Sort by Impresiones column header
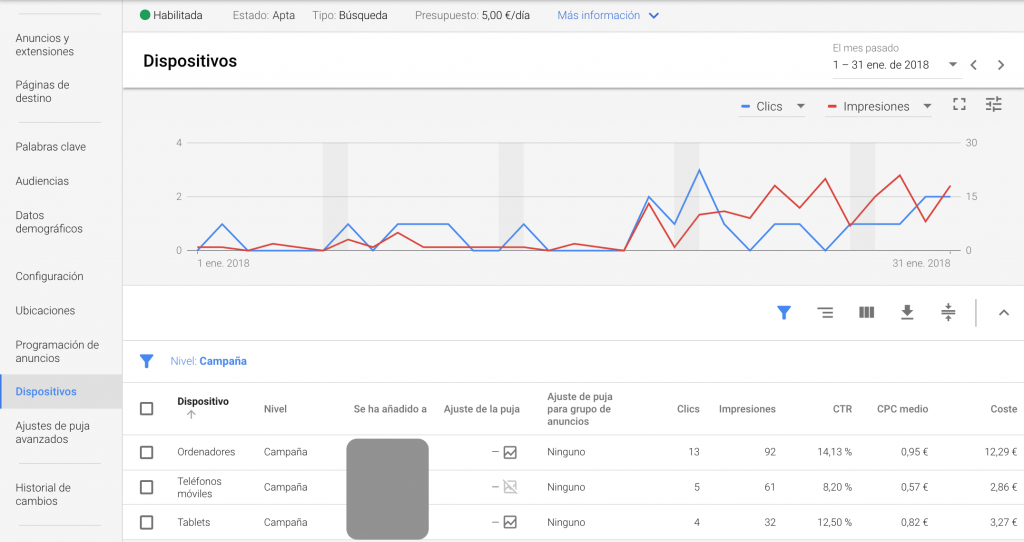Viewport: 1024px width, 542px height. pyautogui.click(x=747, y=409)
